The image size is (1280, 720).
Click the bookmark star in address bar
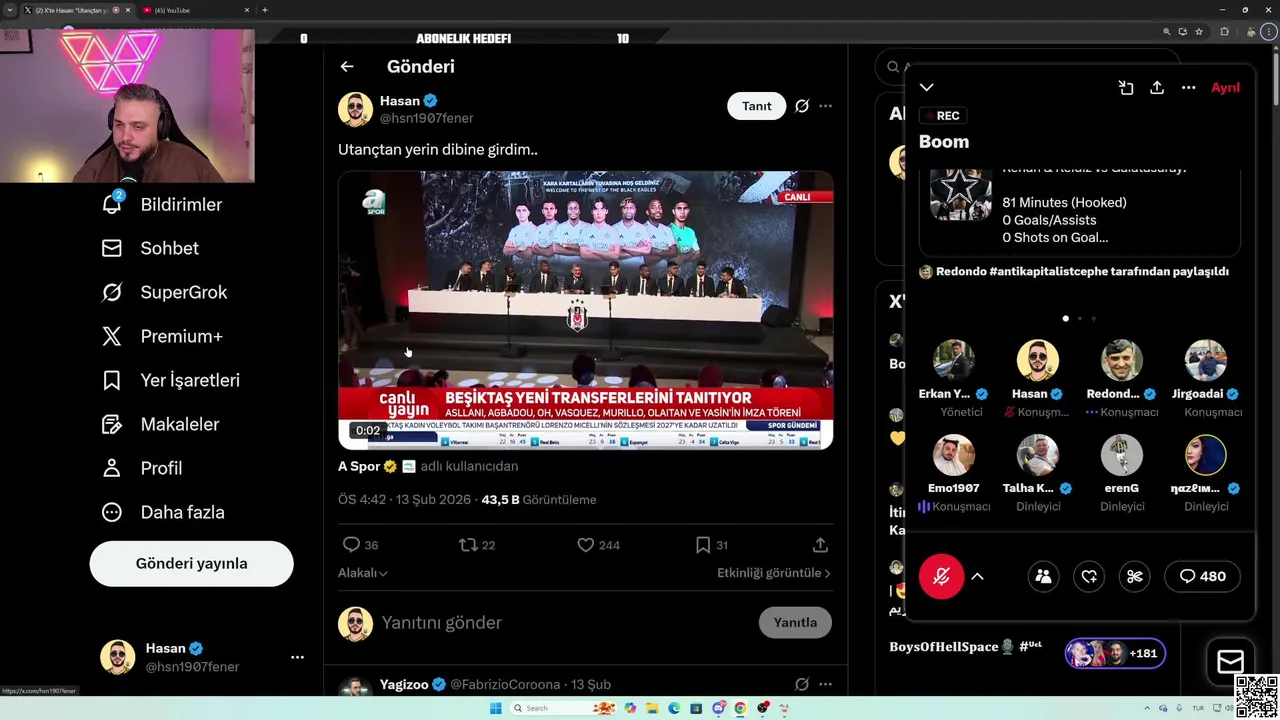click(1199, 32)
